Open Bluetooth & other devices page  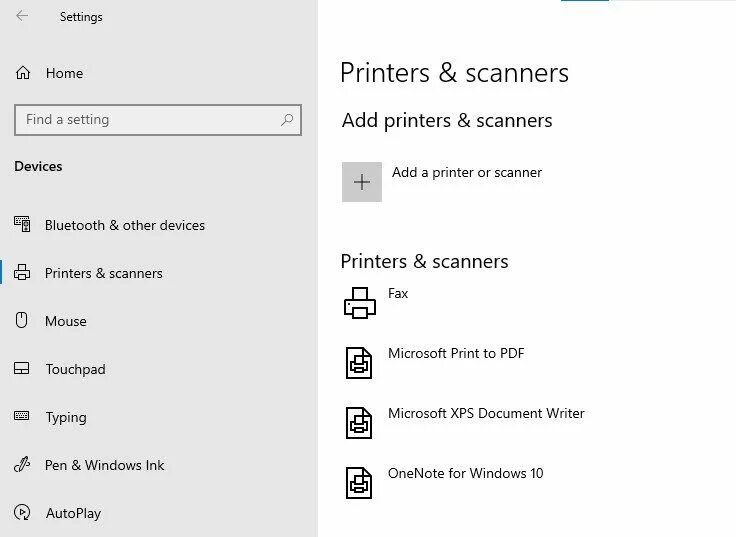(x=125, y=225)
